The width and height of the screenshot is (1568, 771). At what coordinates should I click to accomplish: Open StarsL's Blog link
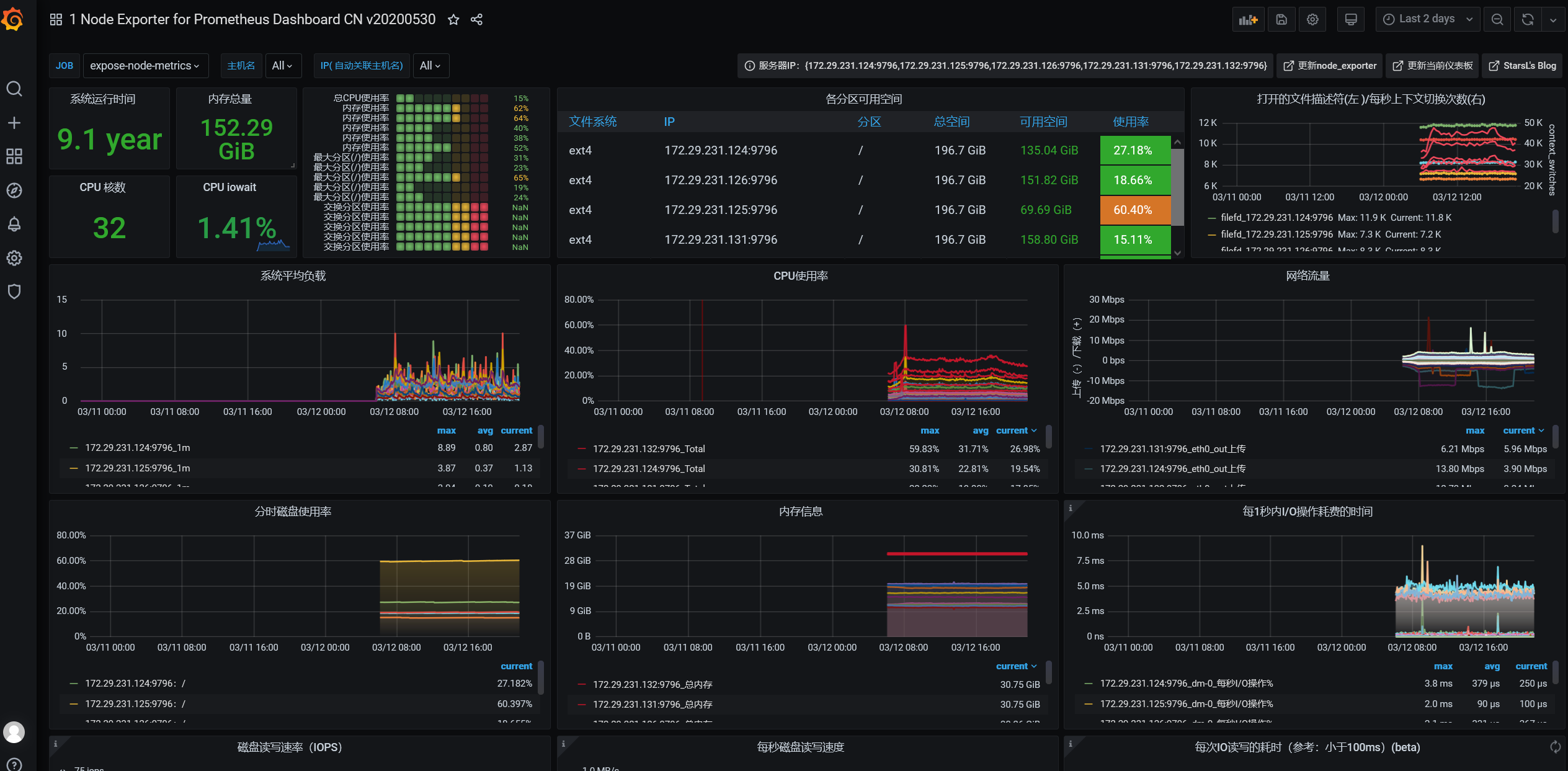pyautogui.click(x=1522, y=66)
